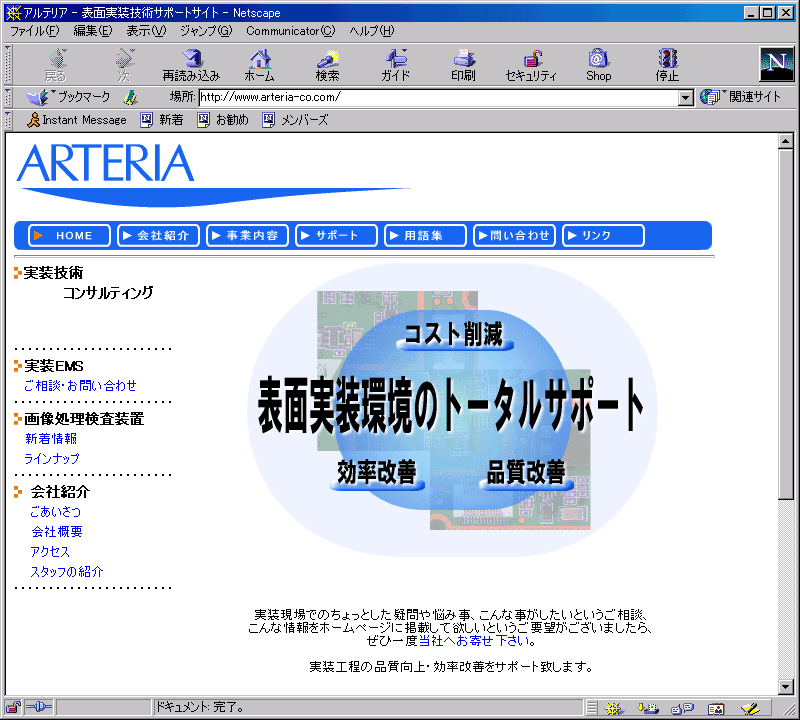Image resolution: width=800 pixels, height=720 pixels.
Task: Click the Shop toolbar icon
Action: coord(598,65)
